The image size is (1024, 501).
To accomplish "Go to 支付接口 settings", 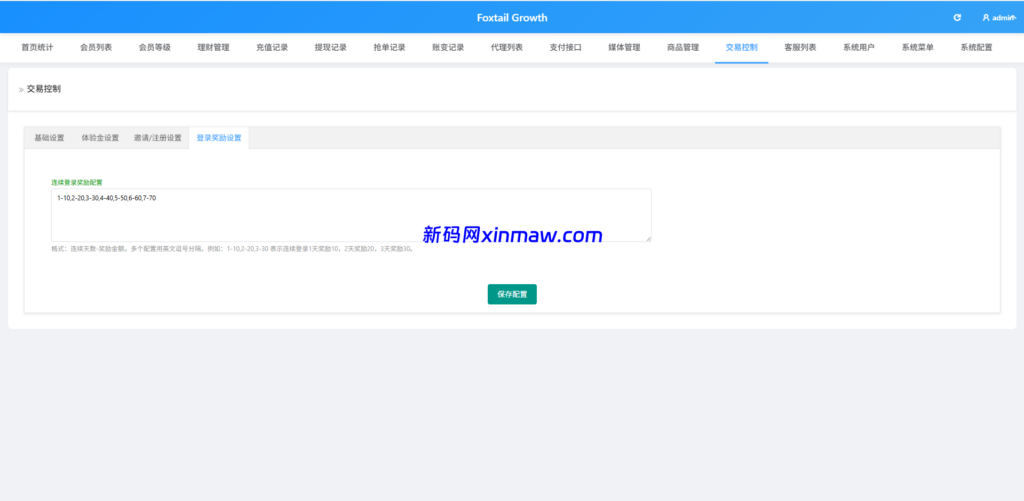I will pos(565,48).
